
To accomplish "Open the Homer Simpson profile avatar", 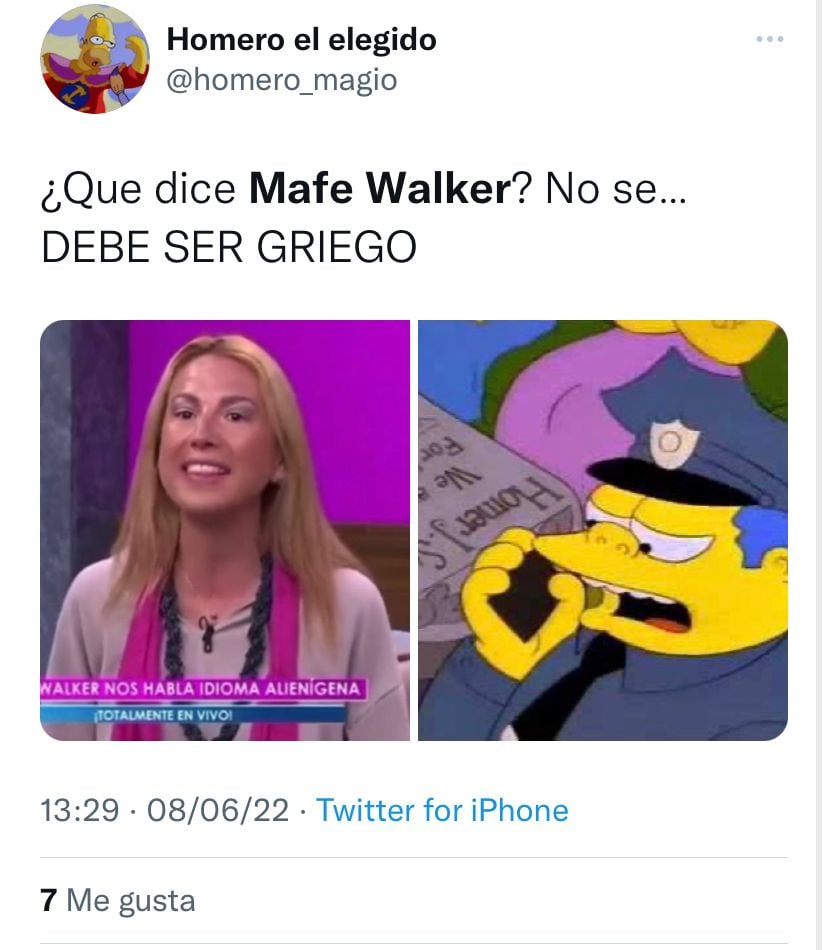I will tap(94, 59).
